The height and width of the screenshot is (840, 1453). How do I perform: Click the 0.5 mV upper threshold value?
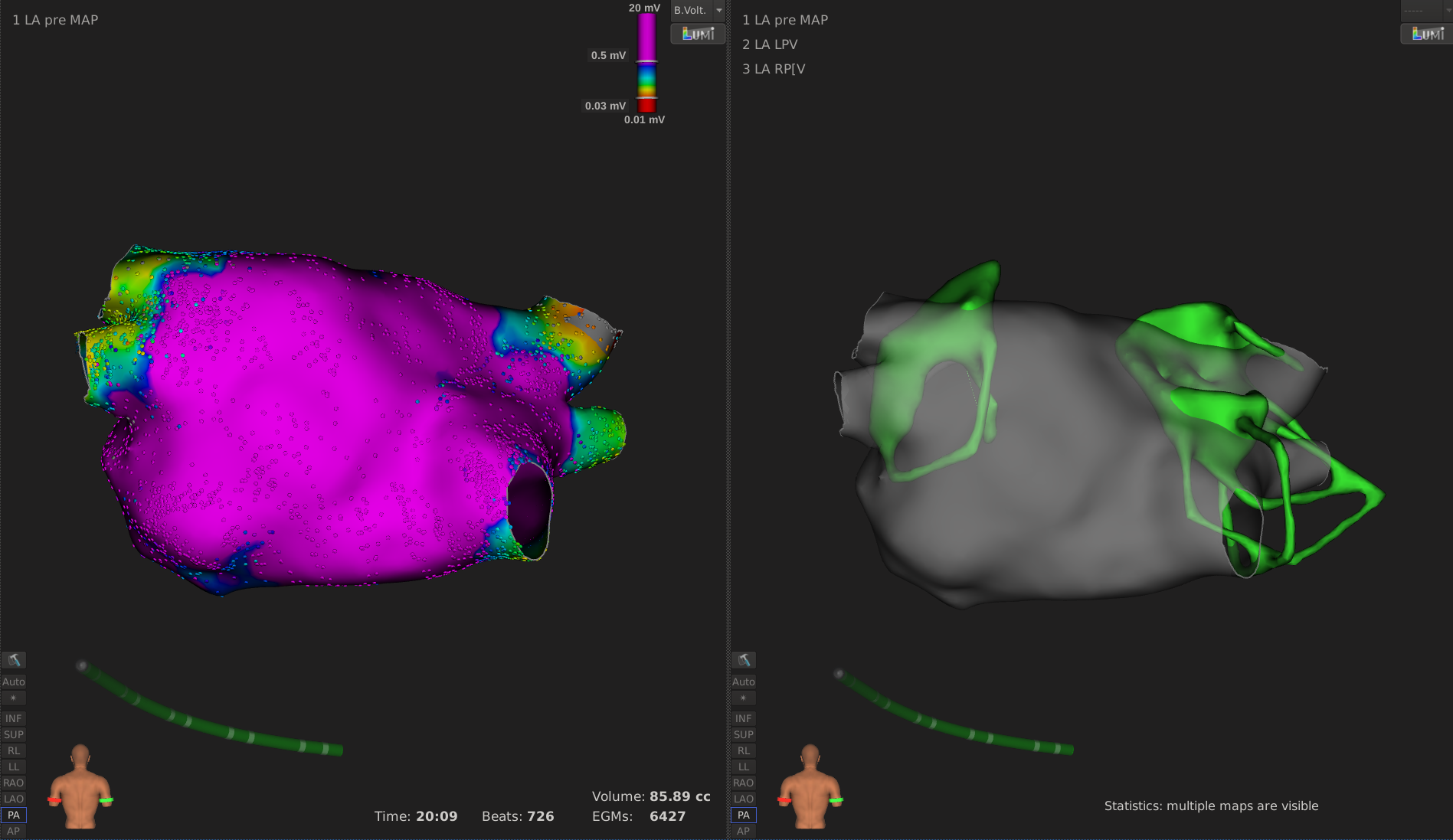(608, 55)
